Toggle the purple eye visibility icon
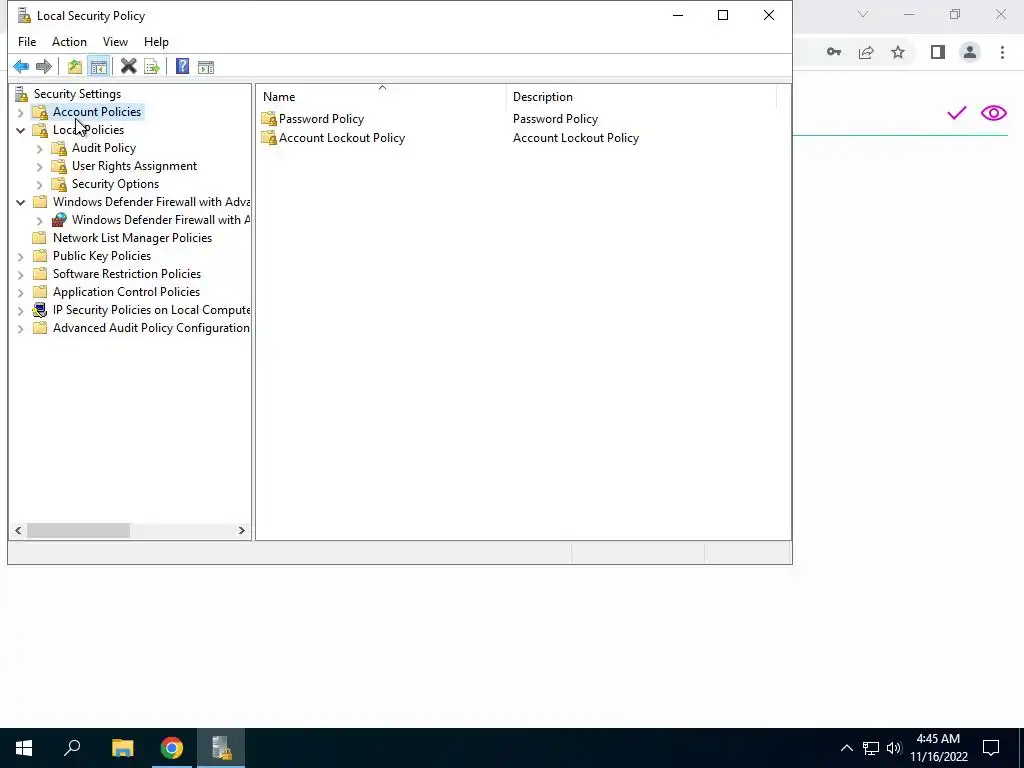Viewport: 1024px width, 768px height. [x=993, y=113]
